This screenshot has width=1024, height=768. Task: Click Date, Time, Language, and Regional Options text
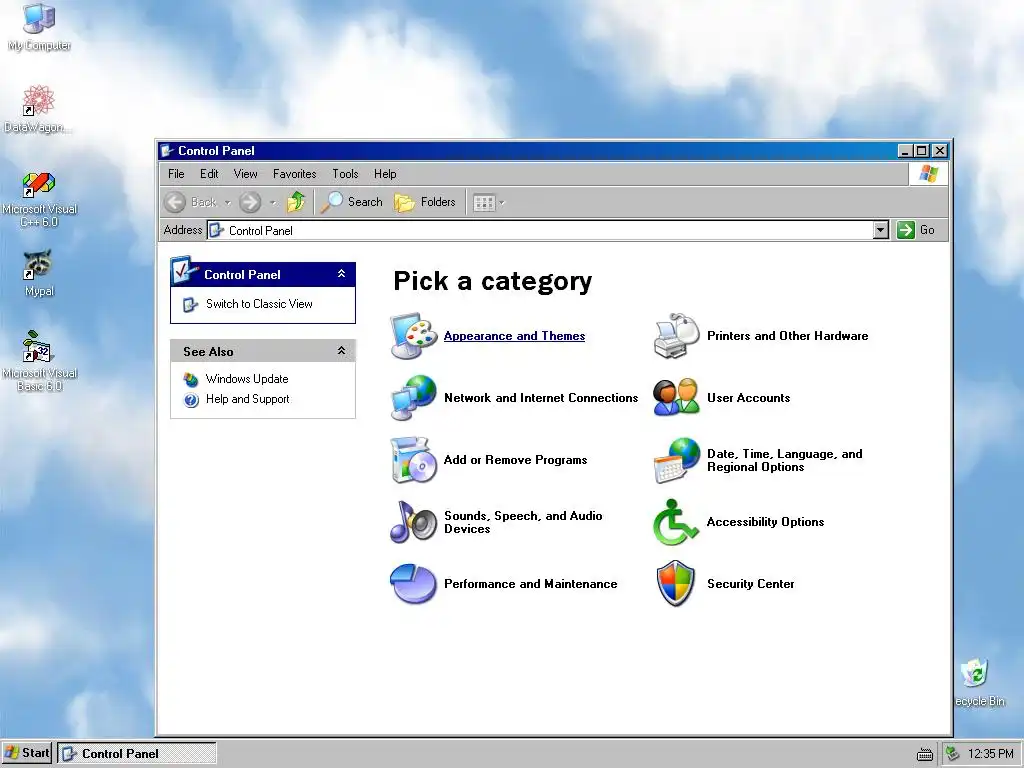pyautogui.click(x=785, y=460)
